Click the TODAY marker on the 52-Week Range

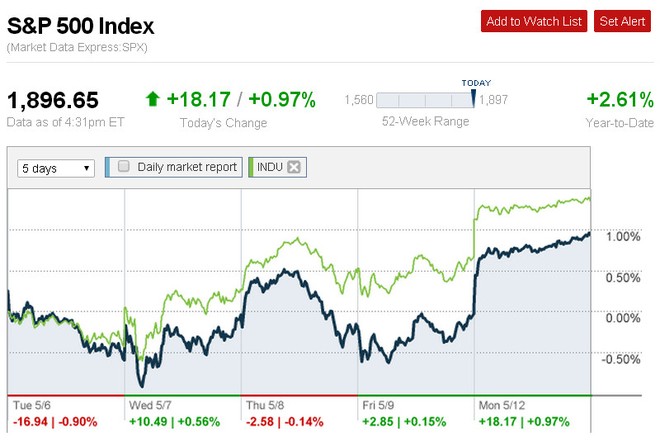coord(474,83)
